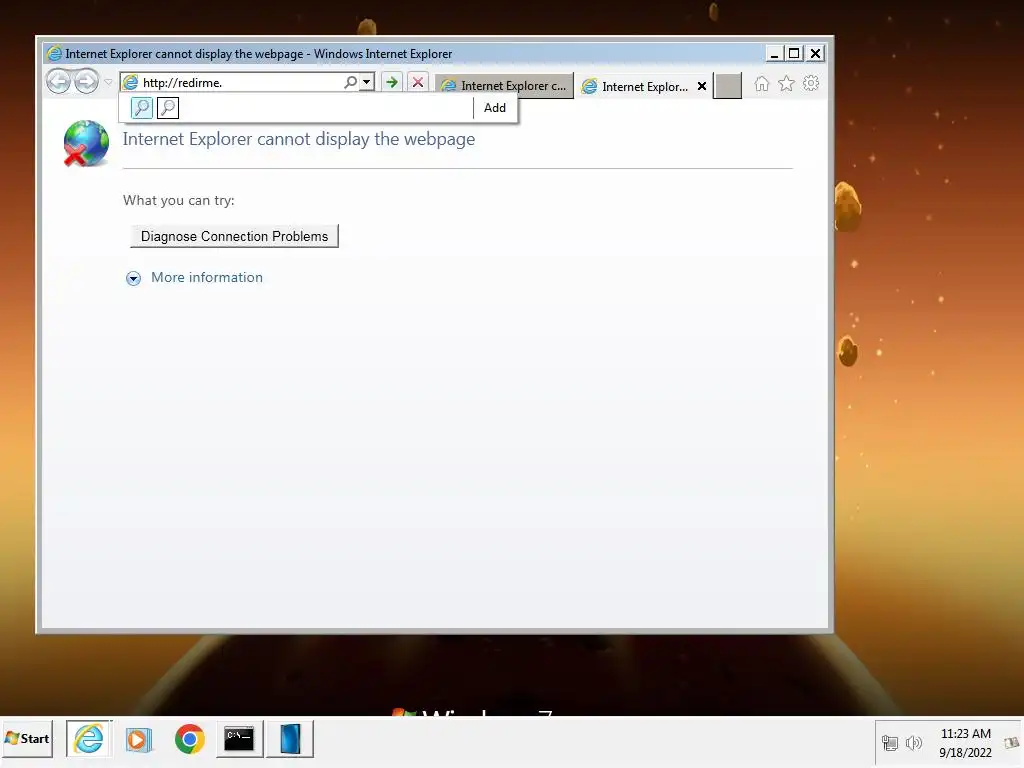
Task: Open the recent pages dropdown arrow
Action: click(x=108, y=82)
